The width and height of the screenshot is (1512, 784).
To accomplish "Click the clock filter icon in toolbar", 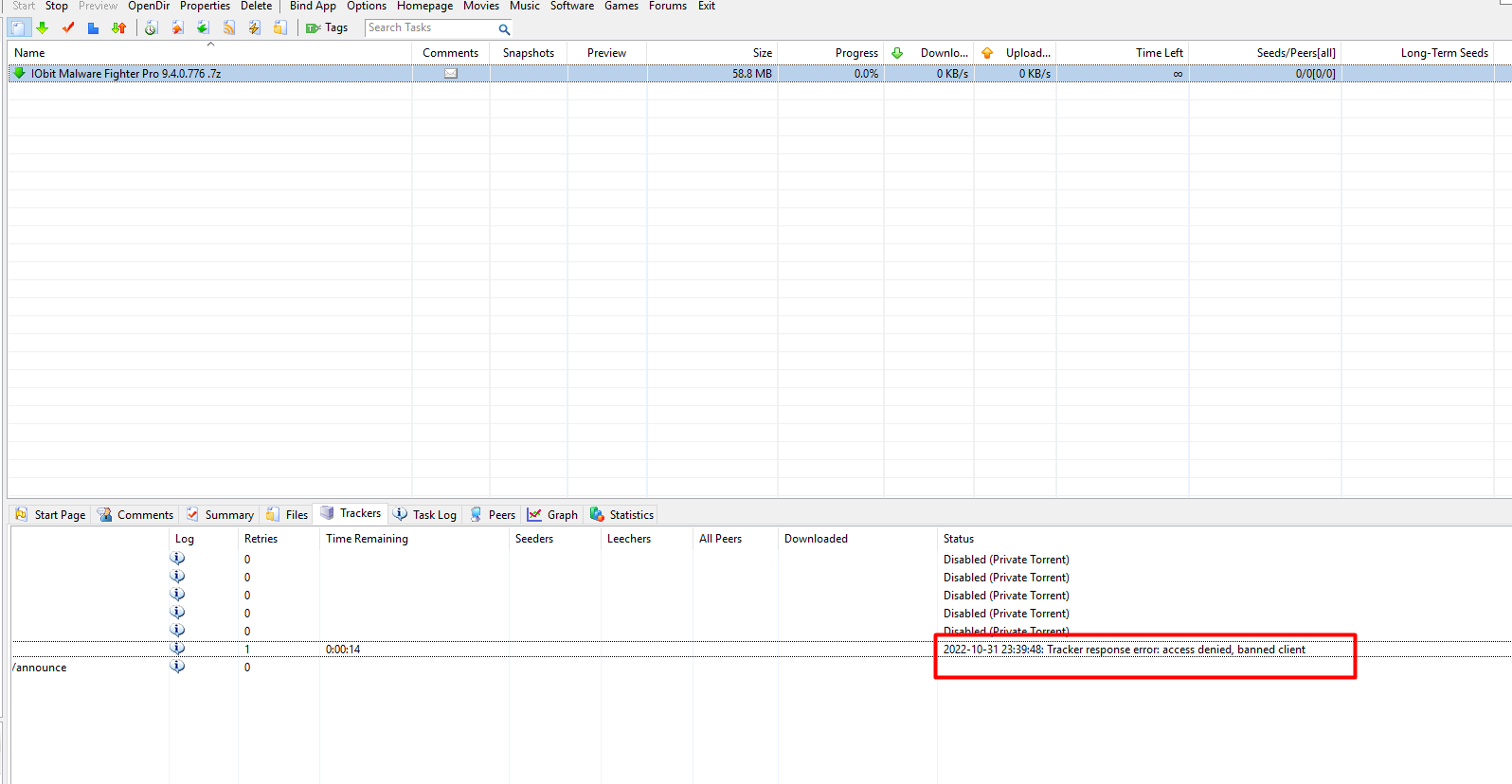I will click(151, 27).
